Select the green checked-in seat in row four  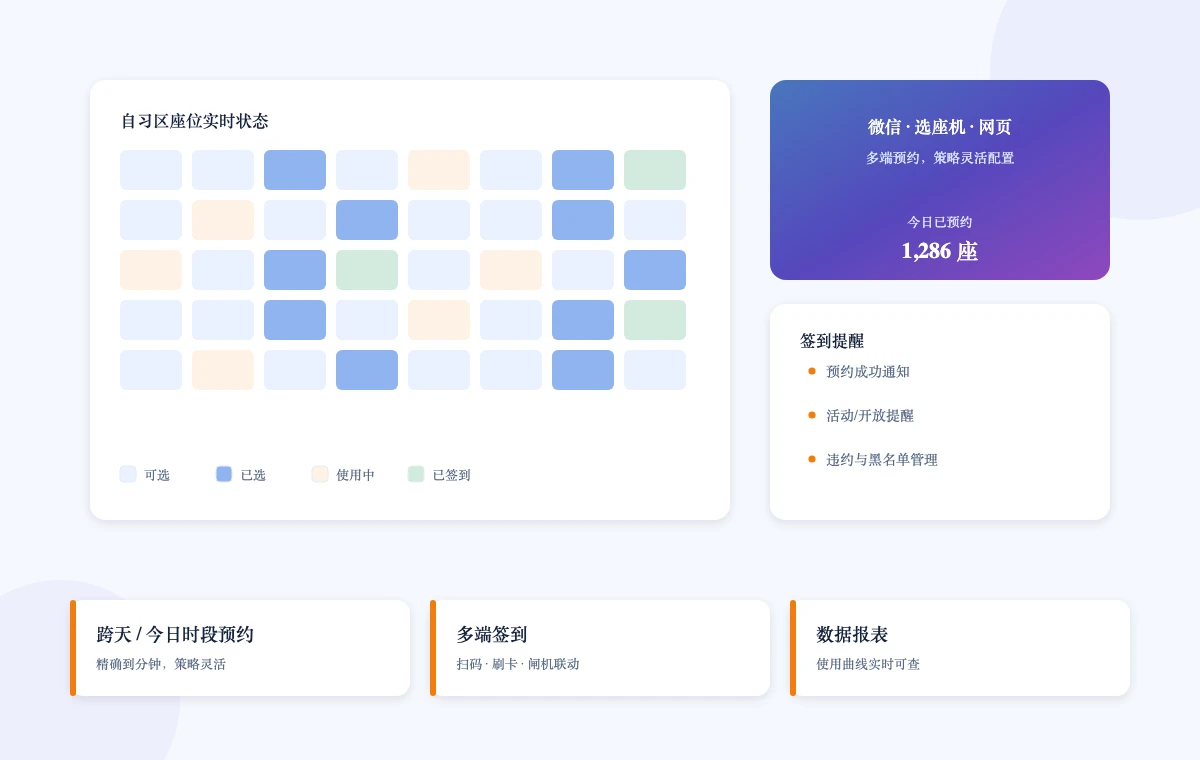[655, 320]
